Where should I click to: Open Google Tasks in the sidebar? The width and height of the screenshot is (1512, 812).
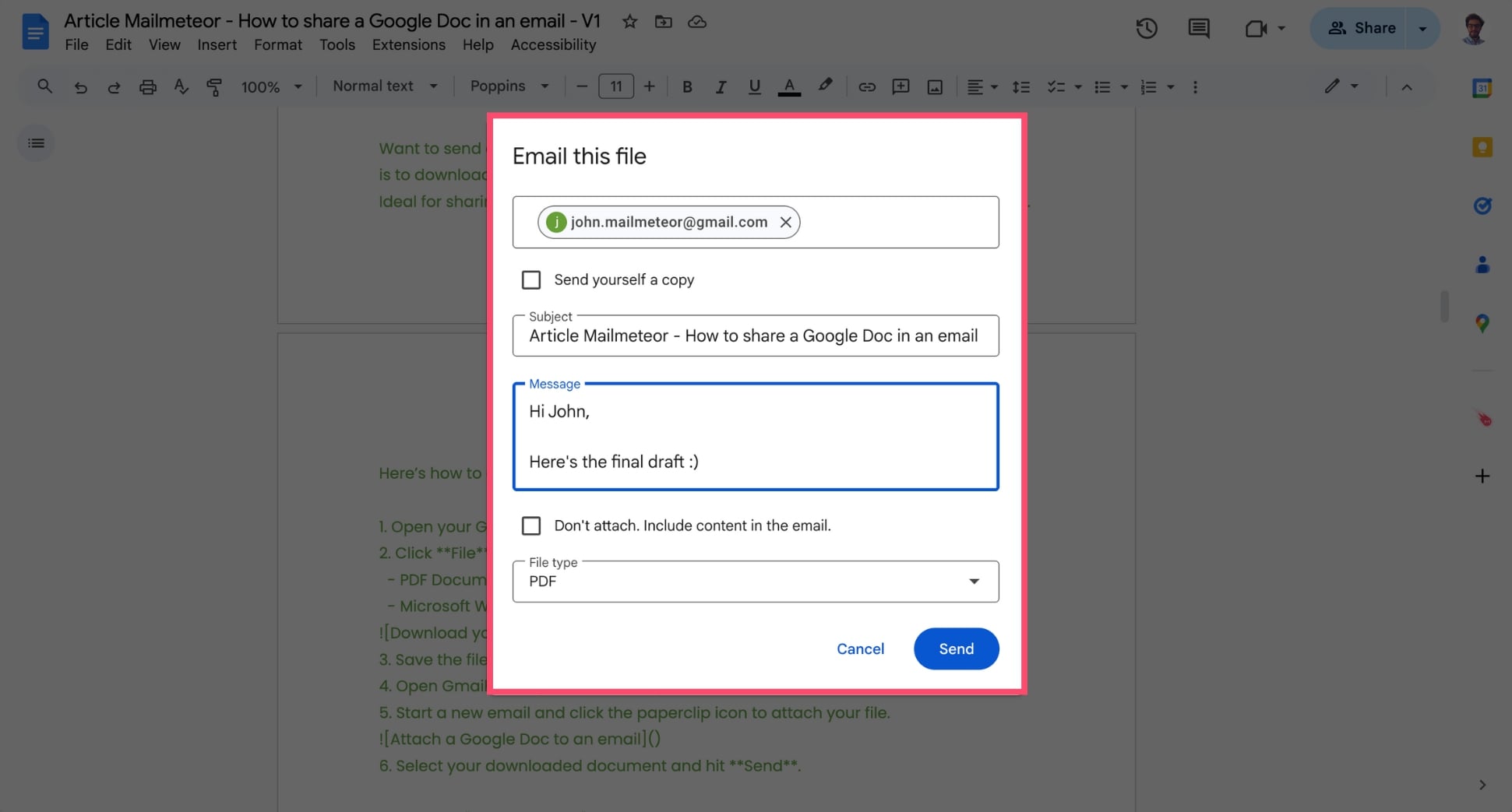1482,206
